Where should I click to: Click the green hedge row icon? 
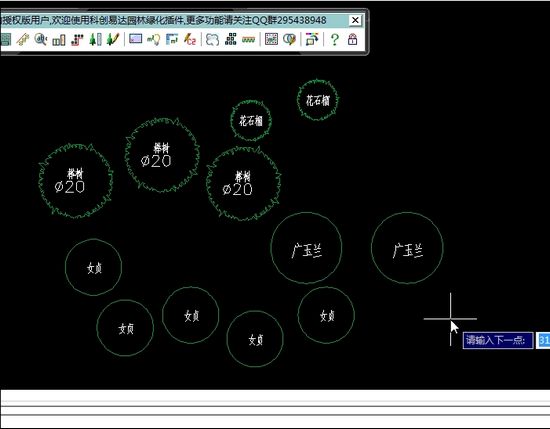(248, 40)
